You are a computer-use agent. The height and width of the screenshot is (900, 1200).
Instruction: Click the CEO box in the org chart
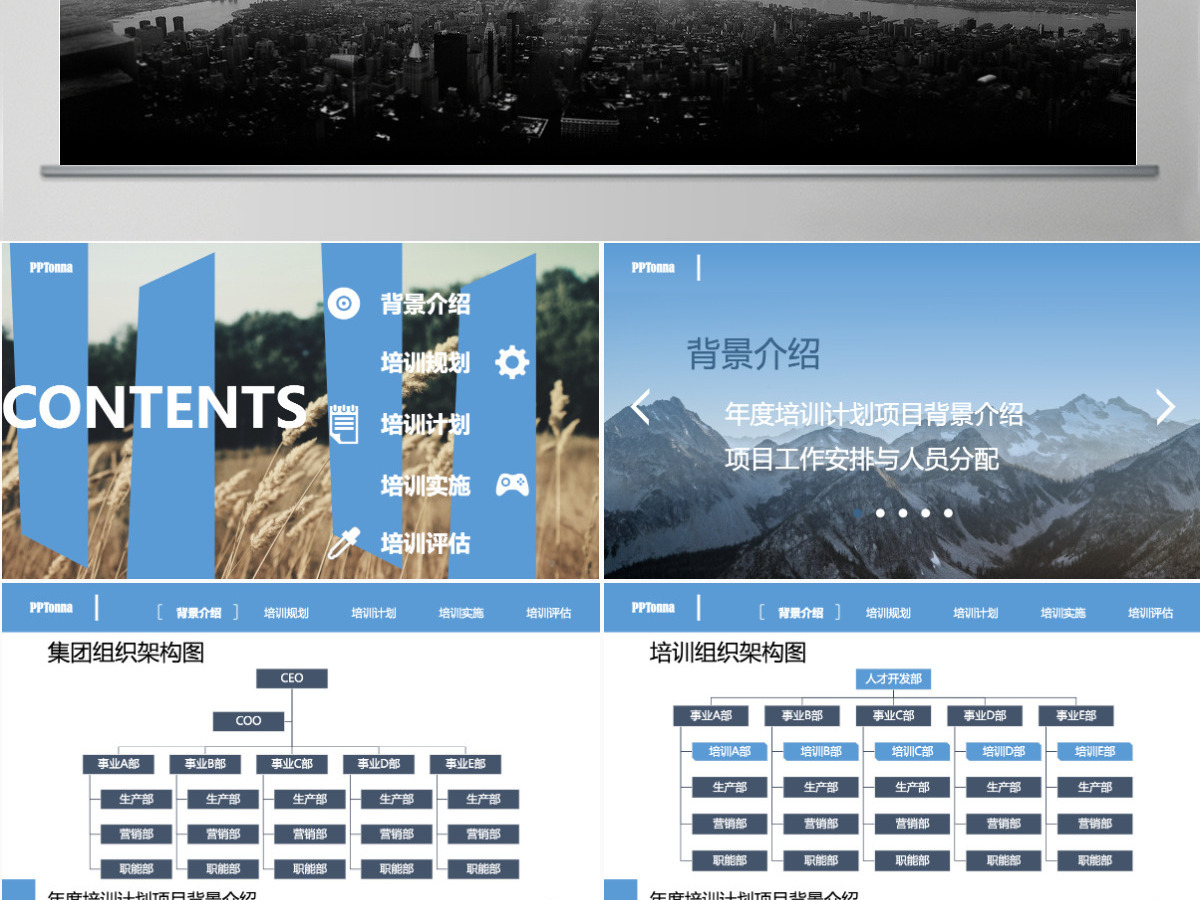click(292, 678)
